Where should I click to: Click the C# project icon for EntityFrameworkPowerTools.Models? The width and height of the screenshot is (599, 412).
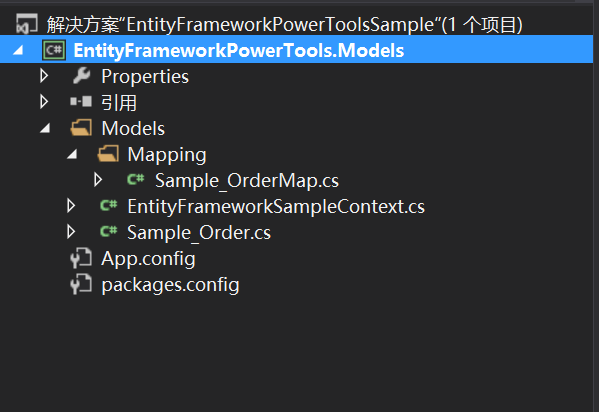(54, 50)
